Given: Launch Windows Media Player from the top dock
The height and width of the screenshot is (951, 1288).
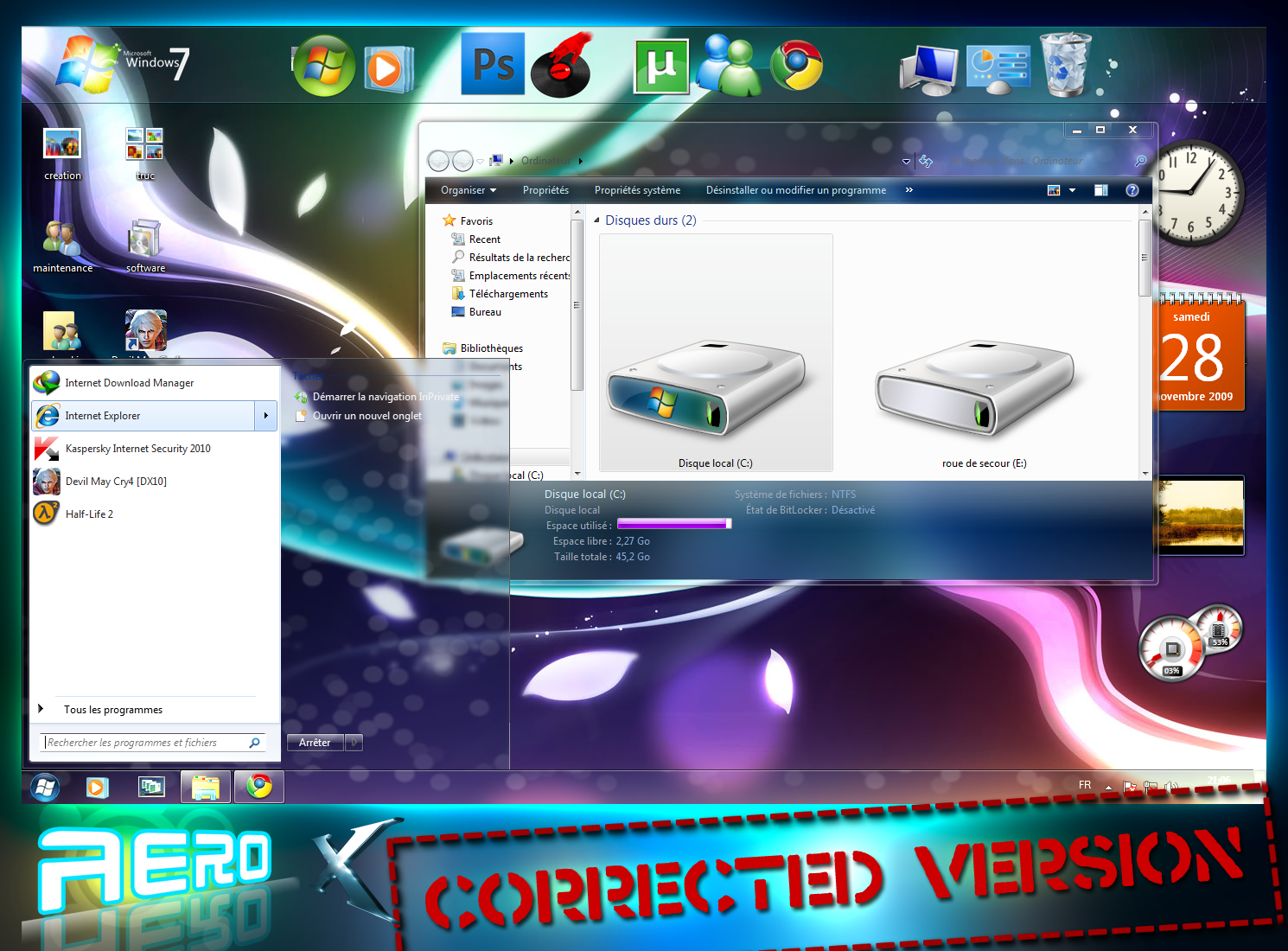Looking at the screenshot, I should [x=386, y=69].
